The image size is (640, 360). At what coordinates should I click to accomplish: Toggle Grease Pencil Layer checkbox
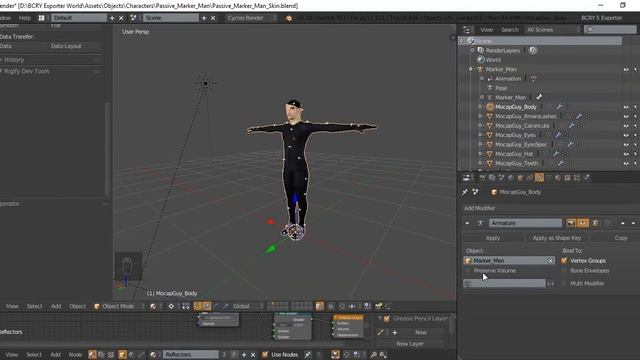pyautogui.click(x=387, y=318)
